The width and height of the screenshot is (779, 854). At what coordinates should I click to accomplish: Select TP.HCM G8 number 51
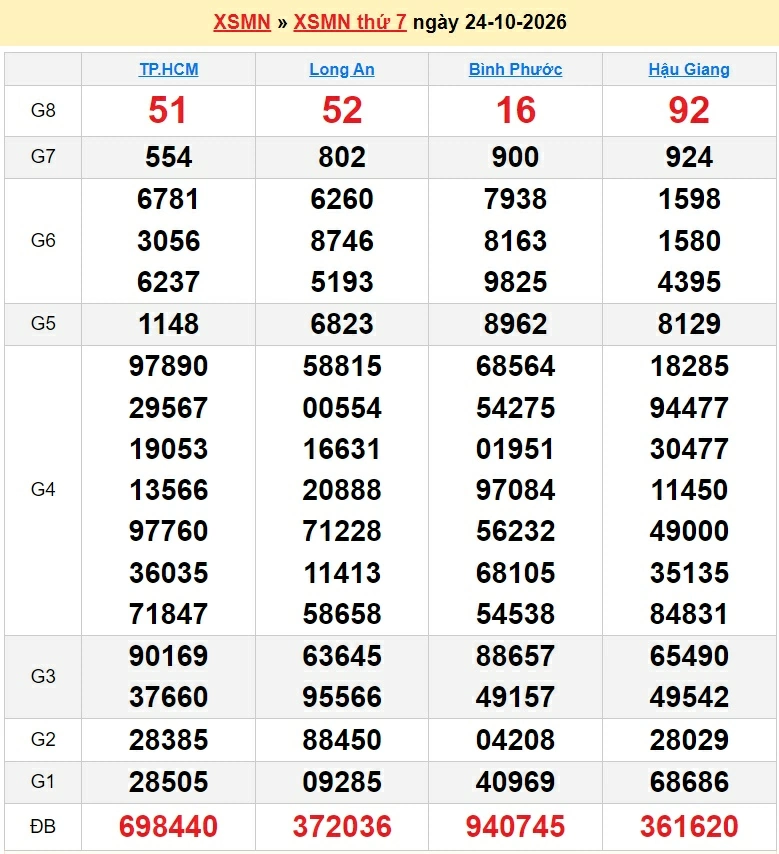tap(168, 111)
